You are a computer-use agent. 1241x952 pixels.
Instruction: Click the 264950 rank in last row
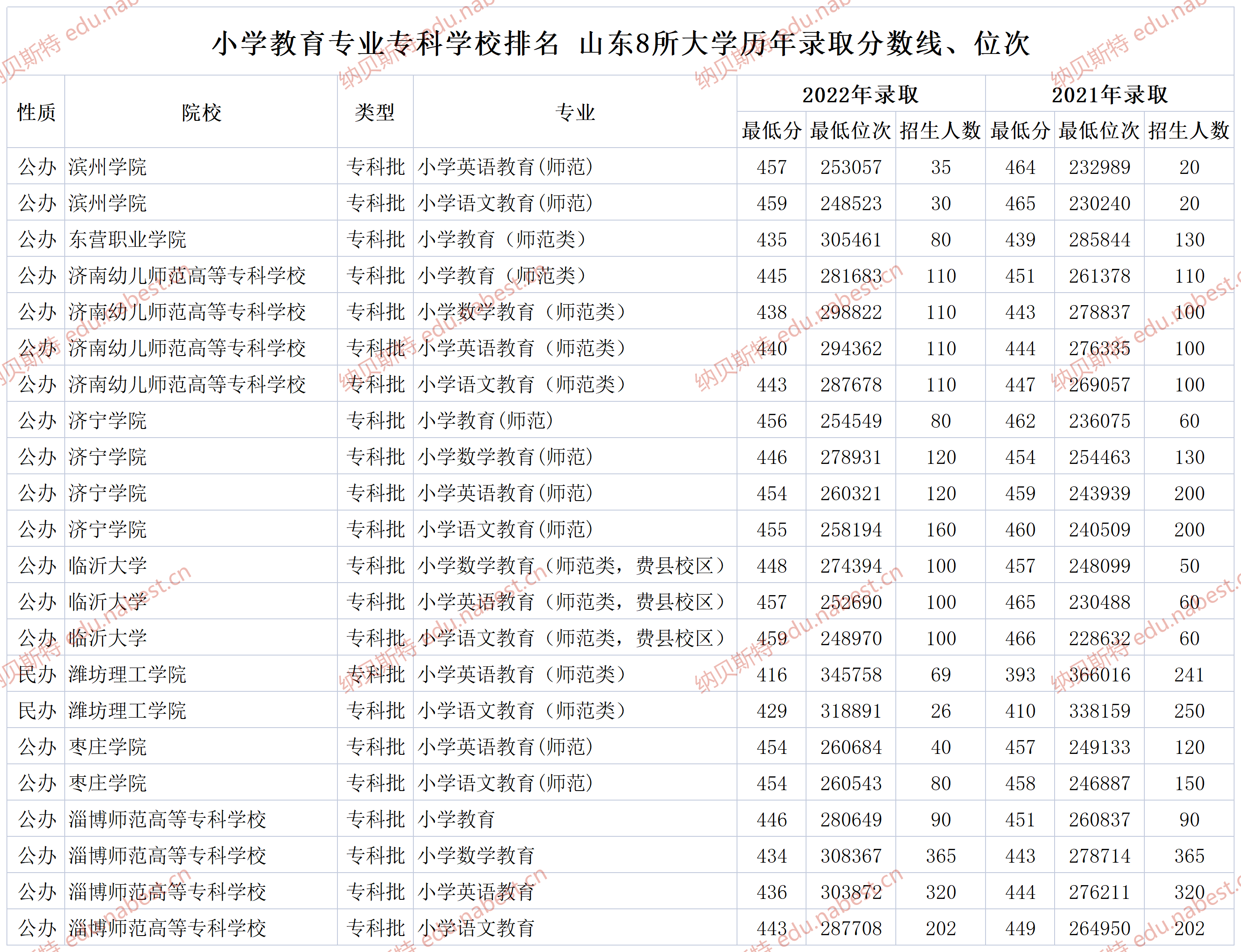pos(1099,928)
